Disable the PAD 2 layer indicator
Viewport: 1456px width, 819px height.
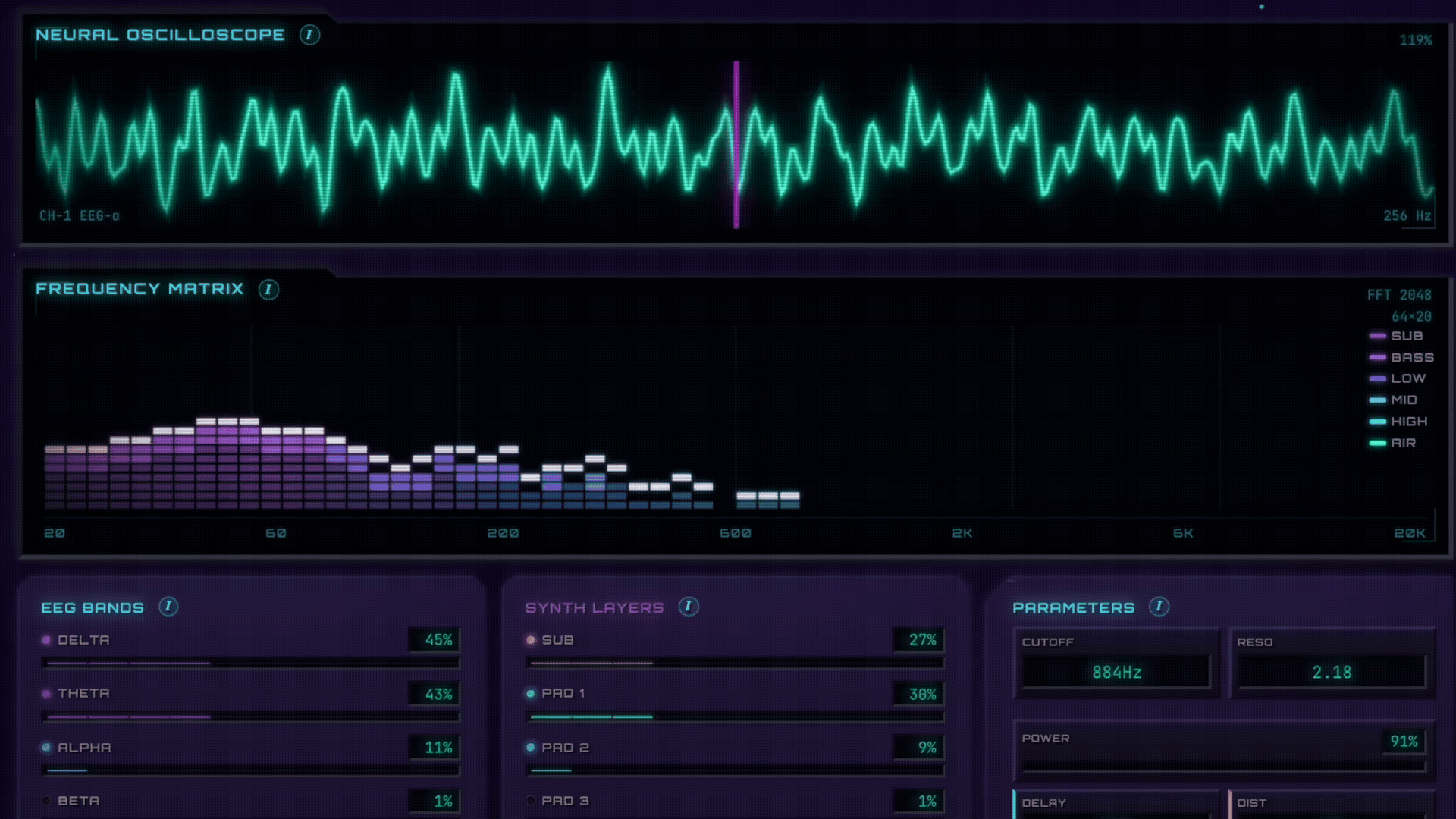coord(529,747)
